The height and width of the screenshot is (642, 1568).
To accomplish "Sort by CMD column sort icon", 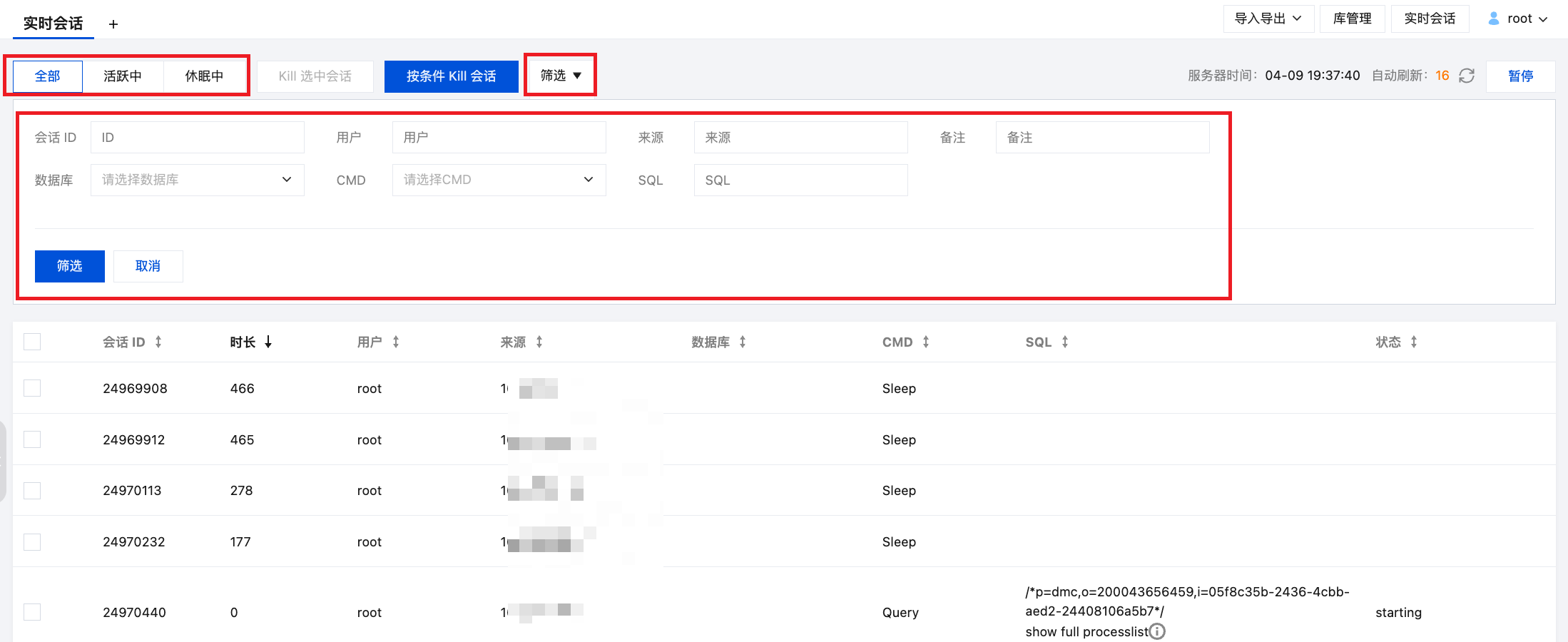I will tap(926, 342).
